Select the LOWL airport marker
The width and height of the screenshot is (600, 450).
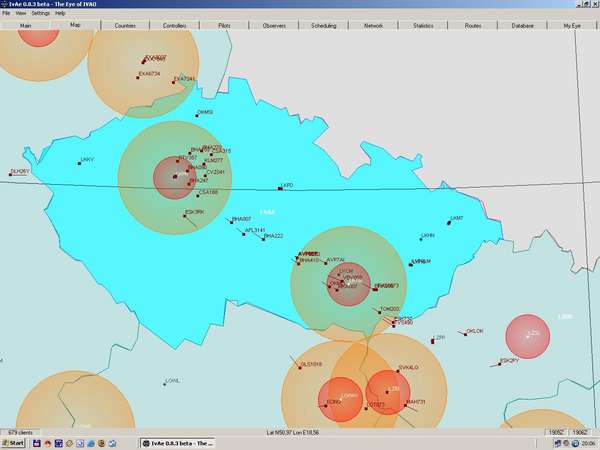165,384
